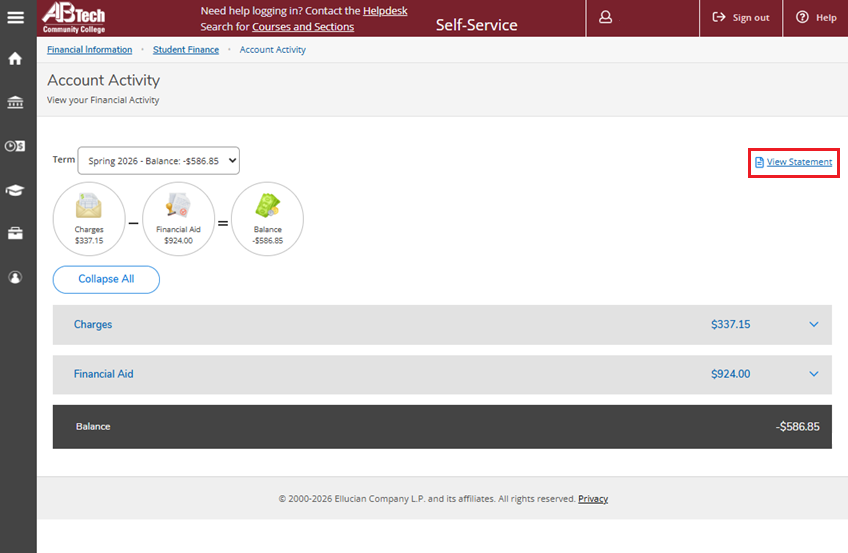
Task: Click the Collapse All button
Action: pos(106,279)
